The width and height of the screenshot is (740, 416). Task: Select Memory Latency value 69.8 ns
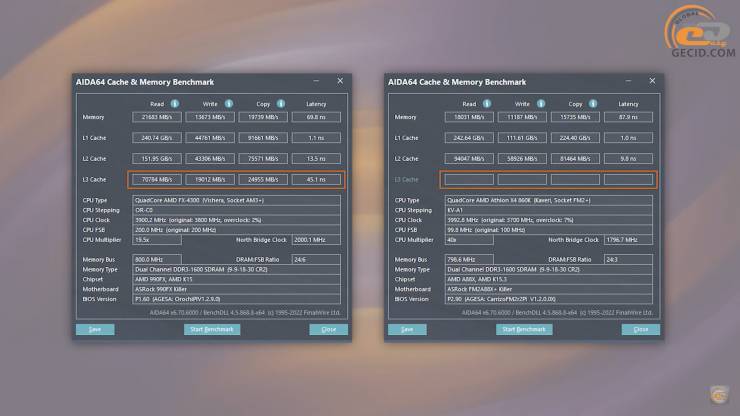click(x=316, y=117)
